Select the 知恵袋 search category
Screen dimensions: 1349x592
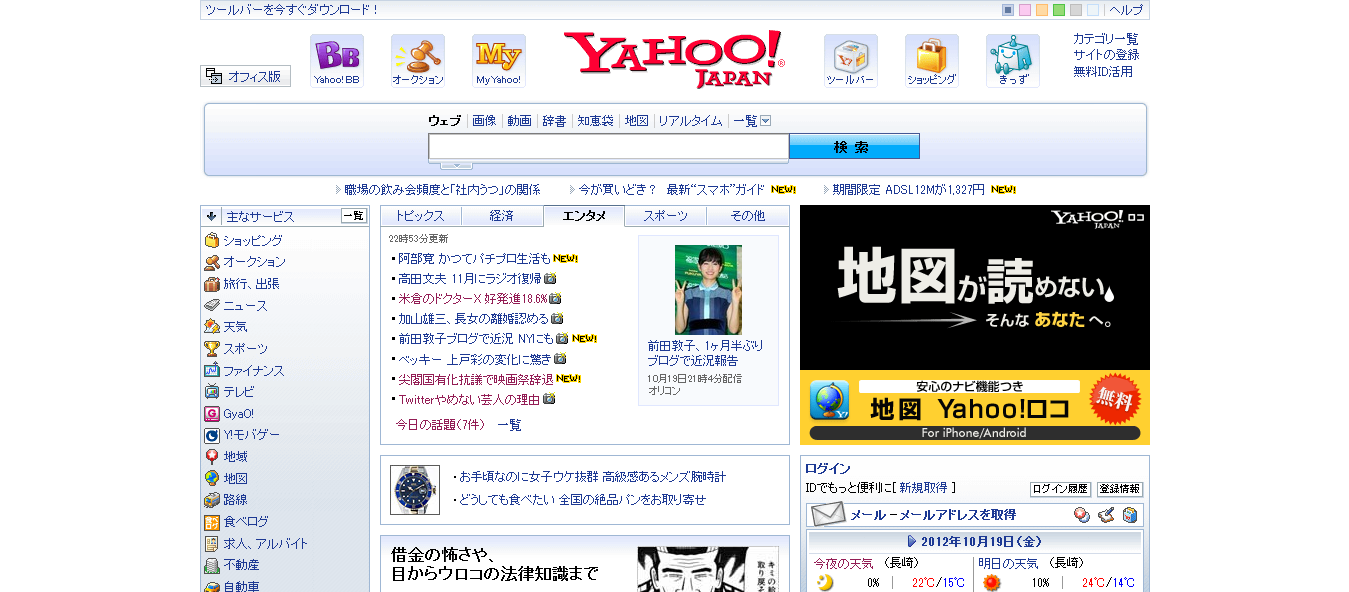pyautogui.click(x=595, y=121)
